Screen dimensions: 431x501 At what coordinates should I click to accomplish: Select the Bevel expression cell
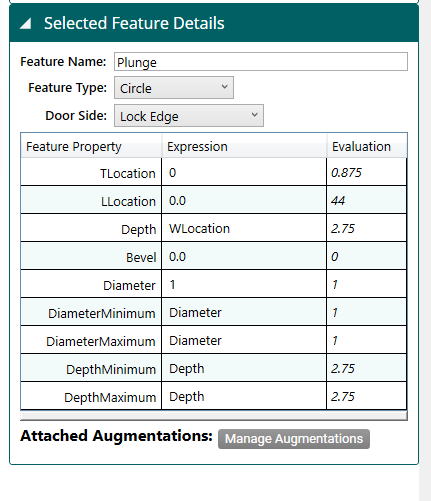point(244,256)
